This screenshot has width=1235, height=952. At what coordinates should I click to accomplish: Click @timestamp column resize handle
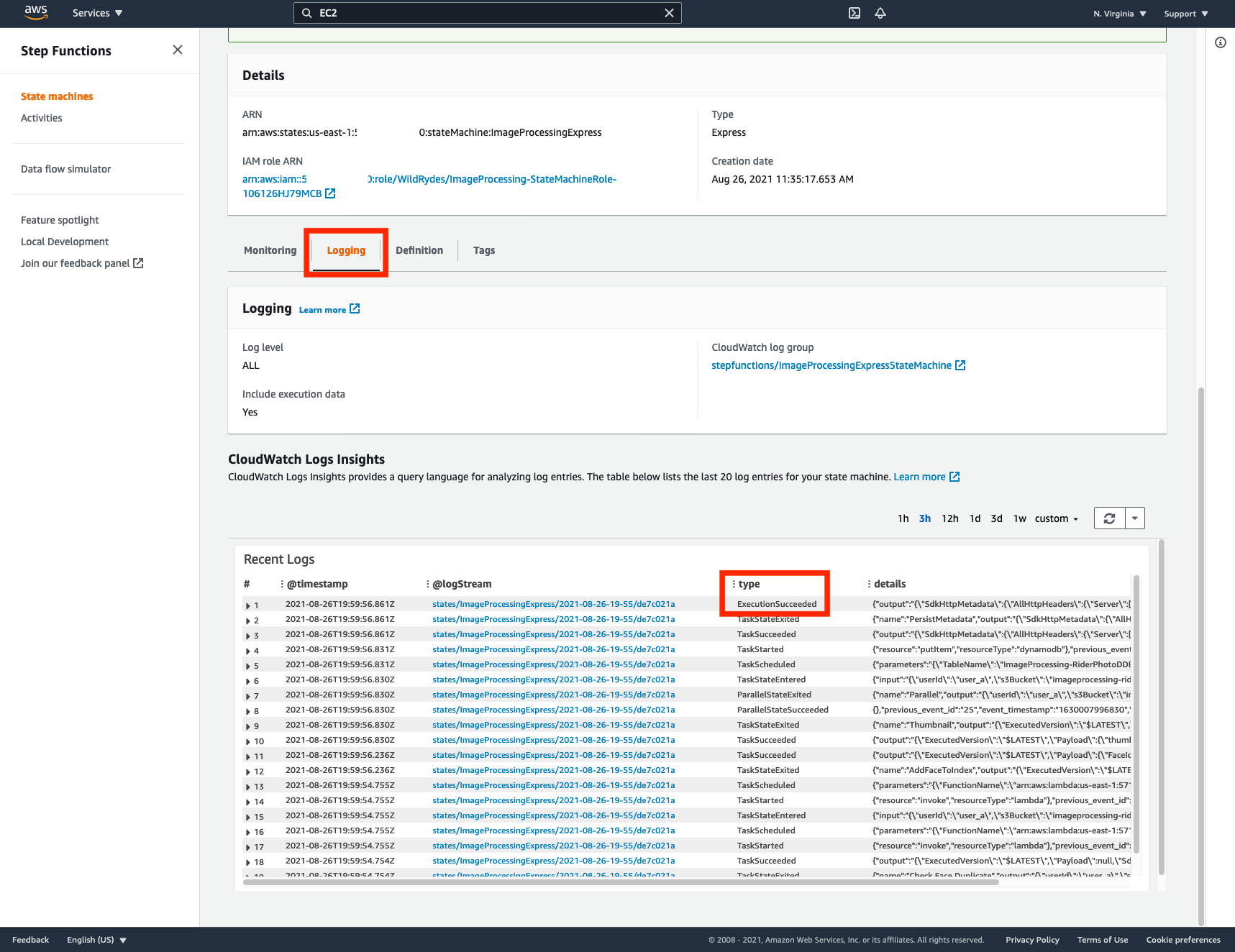282,584
